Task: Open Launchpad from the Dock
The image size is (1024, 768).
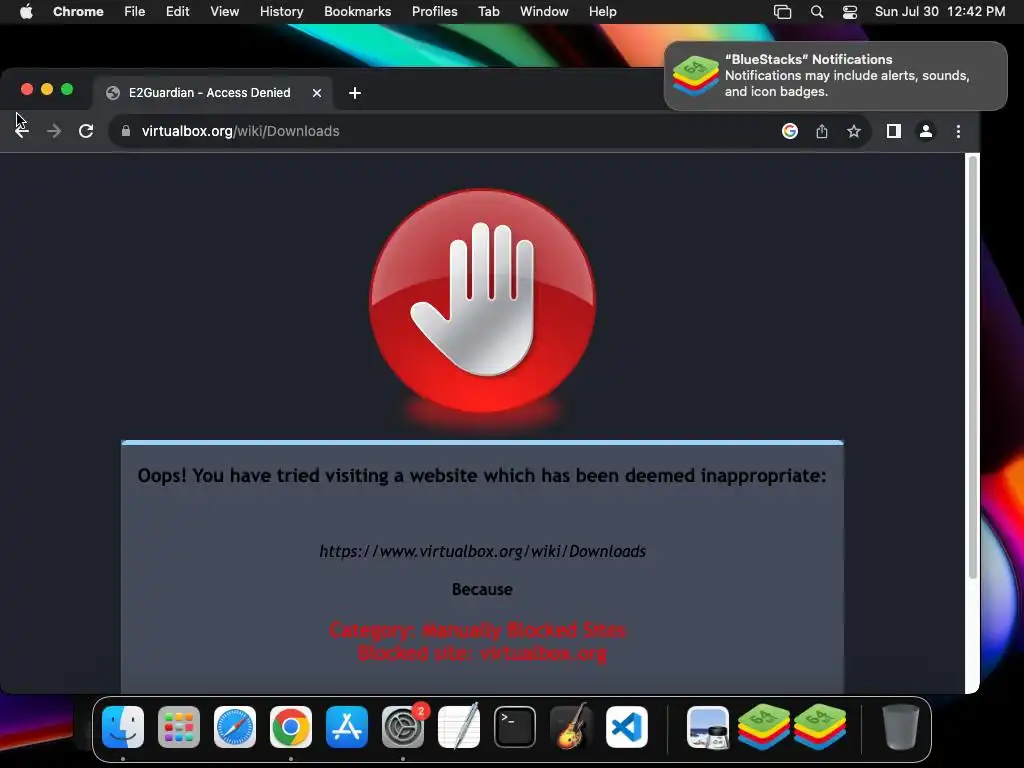Action: tap(179, 727)
